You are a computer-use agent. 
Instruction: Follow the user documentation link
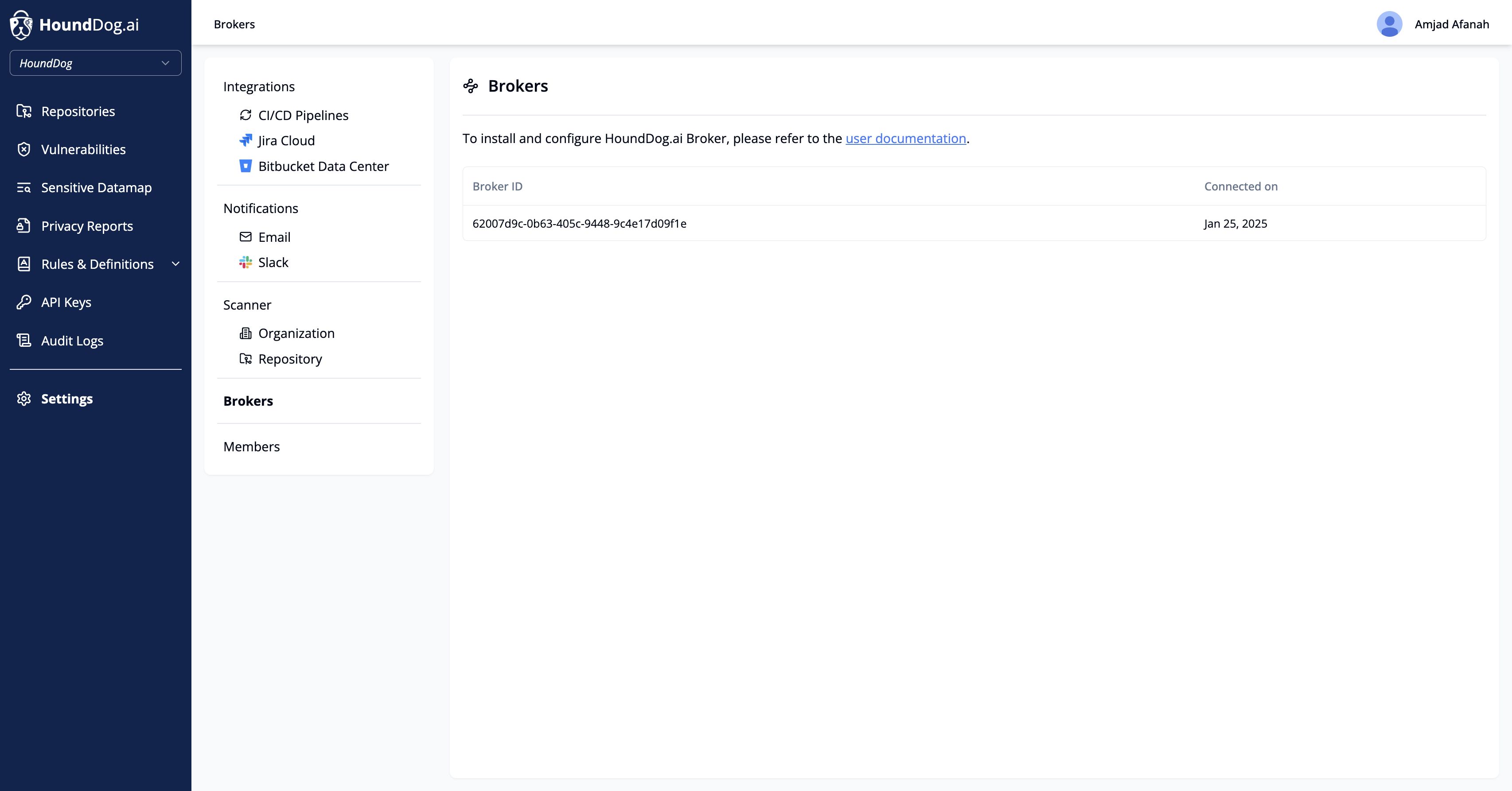tap(906, 139)
